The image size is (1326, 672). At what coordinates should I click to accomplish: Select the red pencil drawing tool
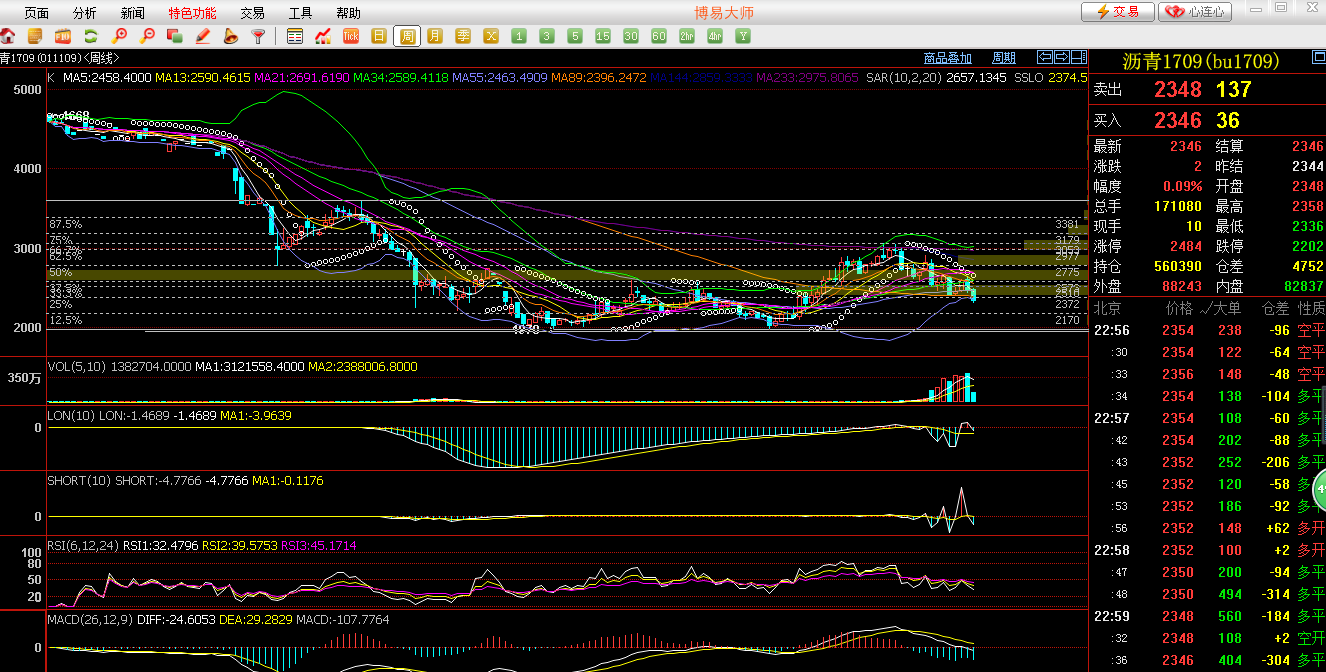(x=202, y=36)
